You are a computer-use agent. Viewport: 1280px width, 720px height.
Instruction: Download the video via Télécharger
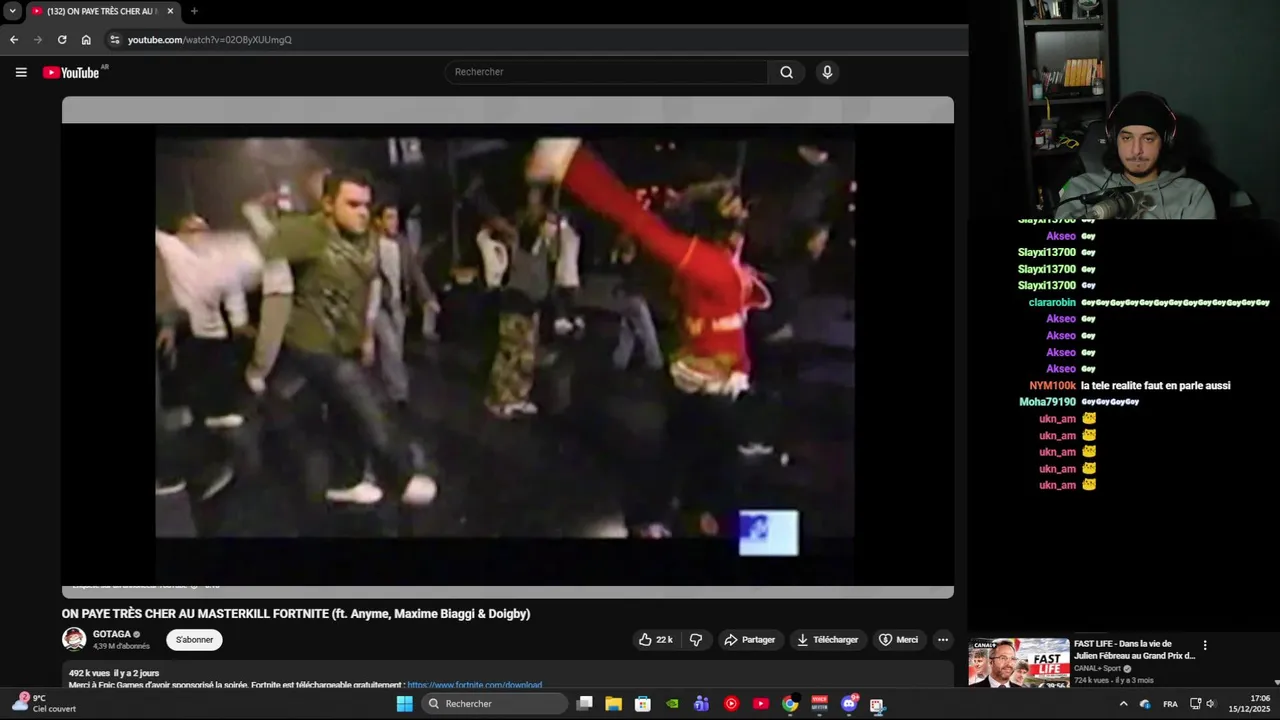(x=827, y=640)
